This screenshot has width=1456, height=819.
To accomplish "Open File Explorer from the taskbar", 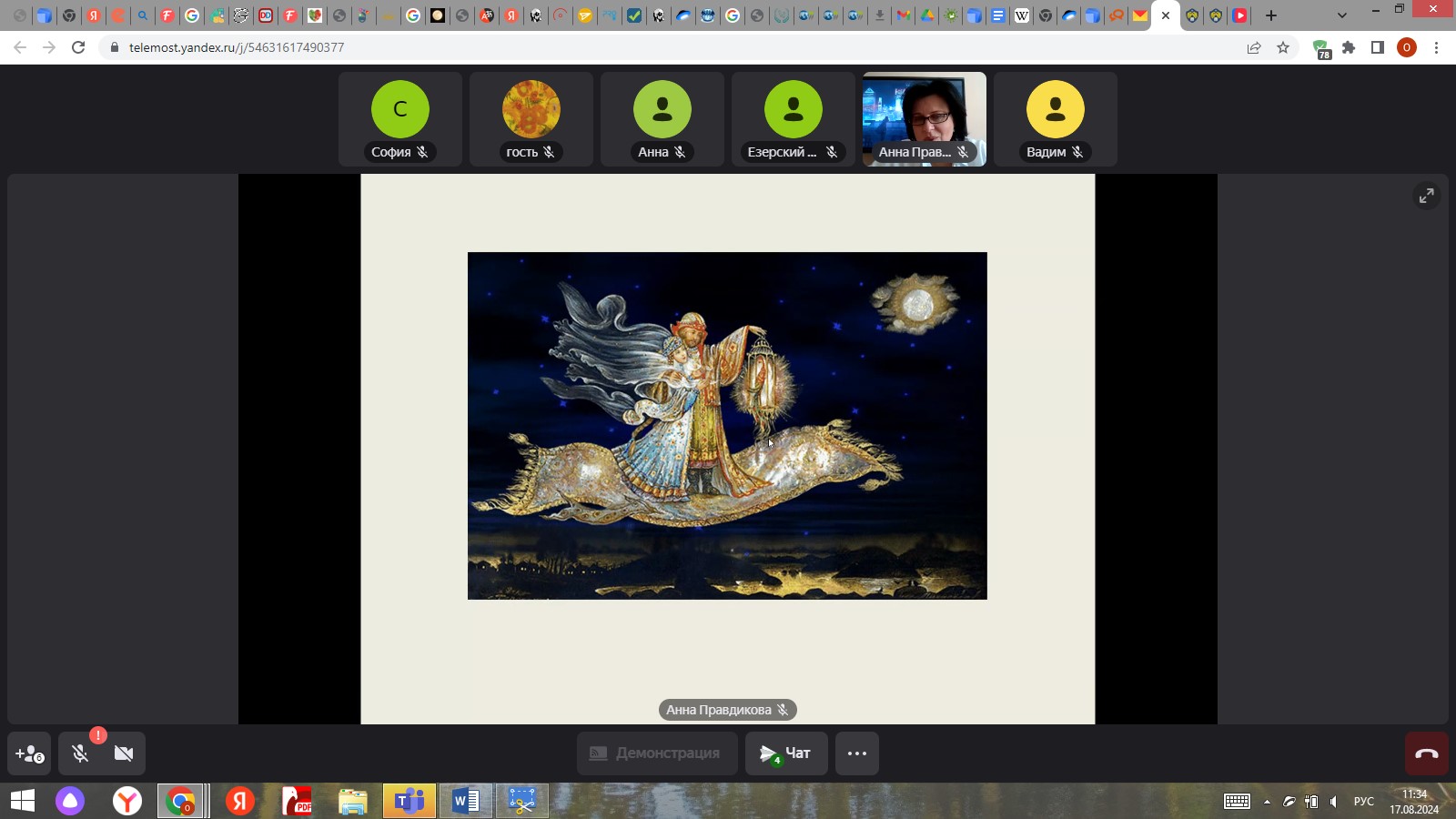I will pyautogui.click(x=353, y=801).
